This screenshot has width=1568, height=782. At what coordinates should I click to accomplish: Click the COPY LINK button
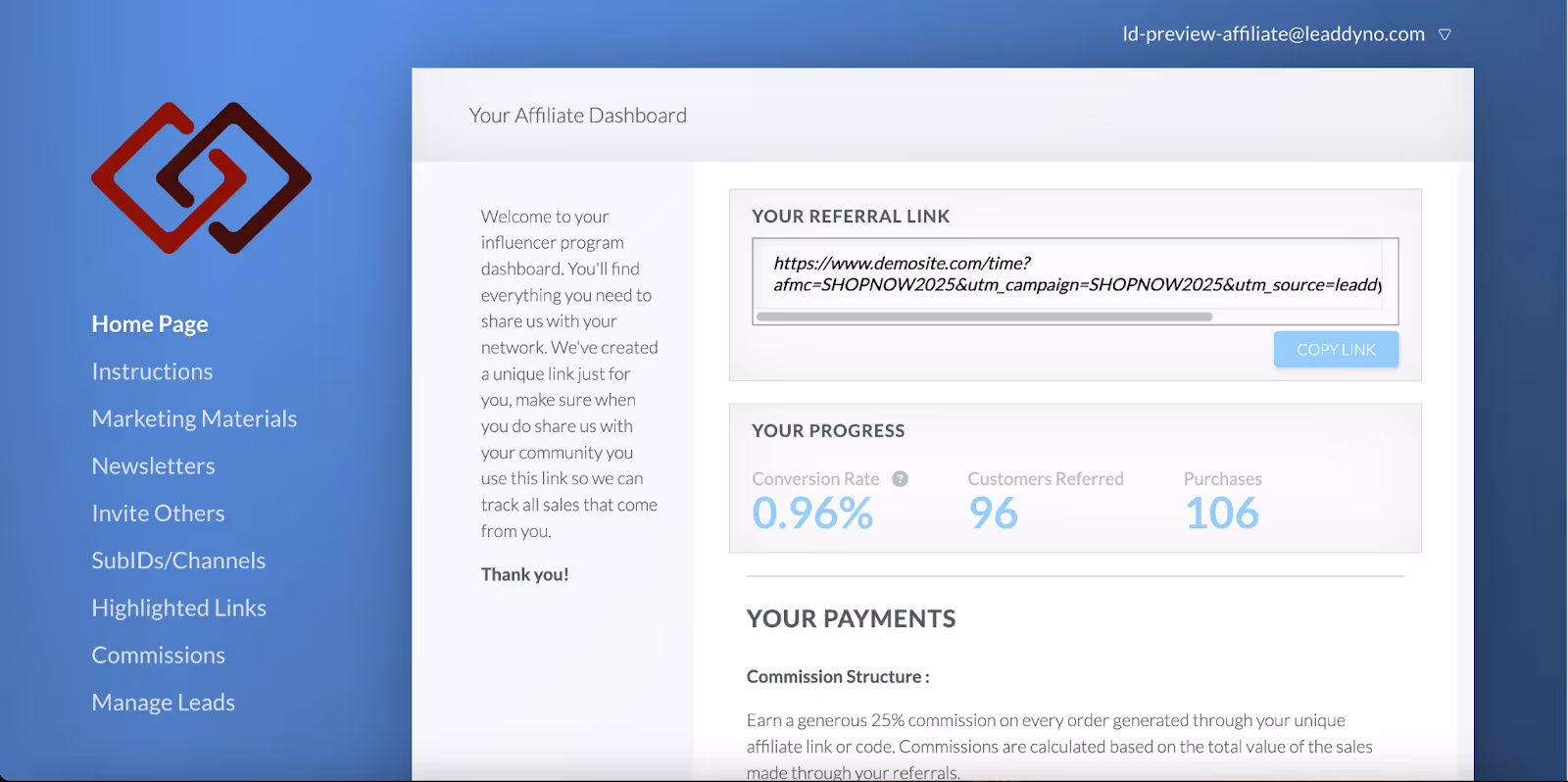pos(1336,350)
